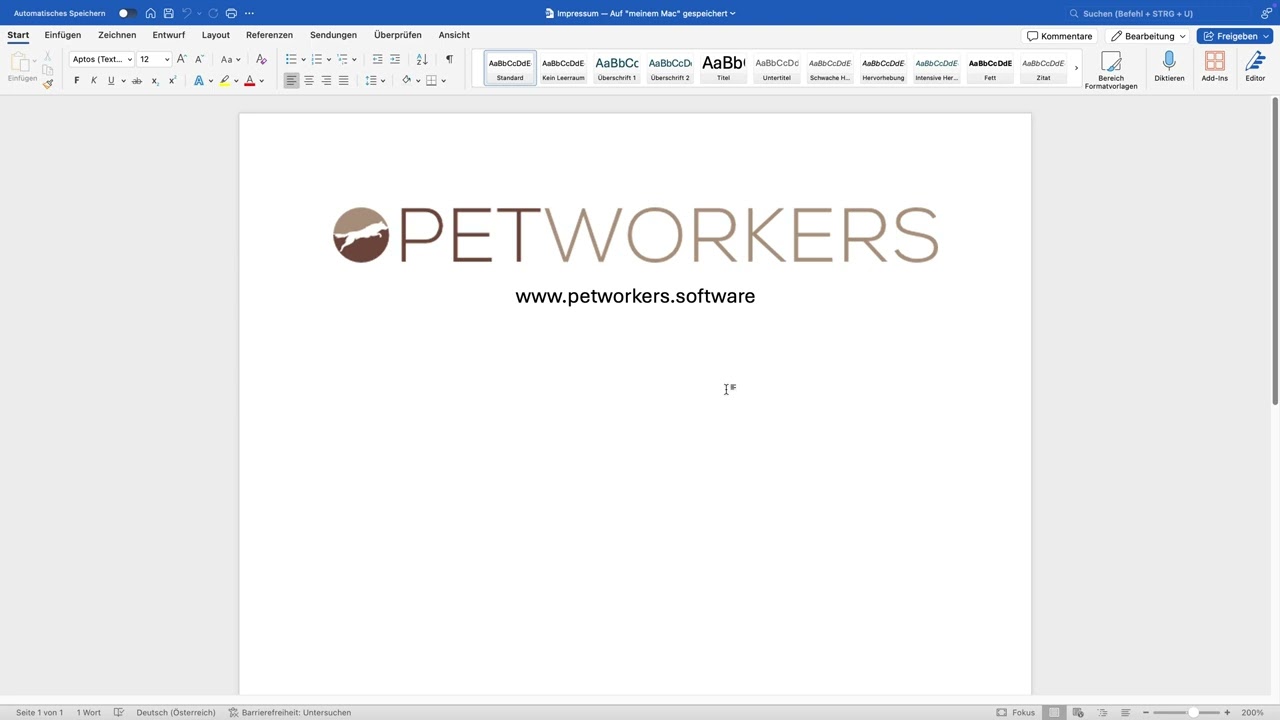Apply the Titel style
This screenshot has width=1280, height=720.
click(x=723, y=68)
